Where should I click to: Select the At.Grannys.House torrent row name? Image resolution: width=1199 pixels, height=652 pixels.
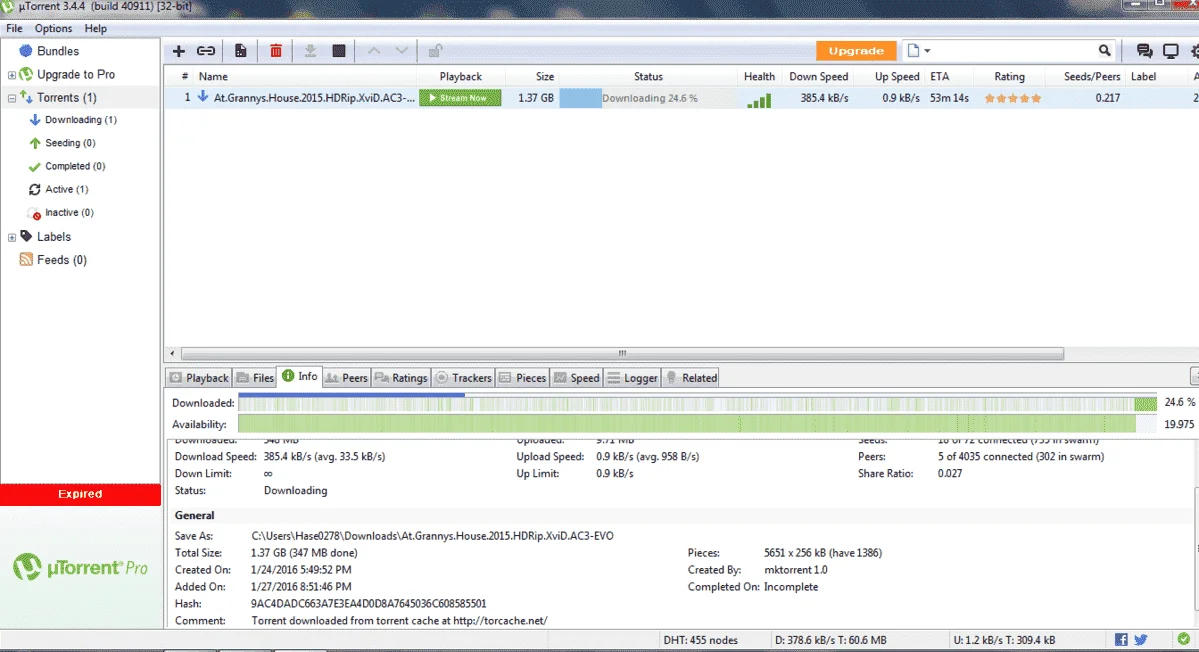314,98
